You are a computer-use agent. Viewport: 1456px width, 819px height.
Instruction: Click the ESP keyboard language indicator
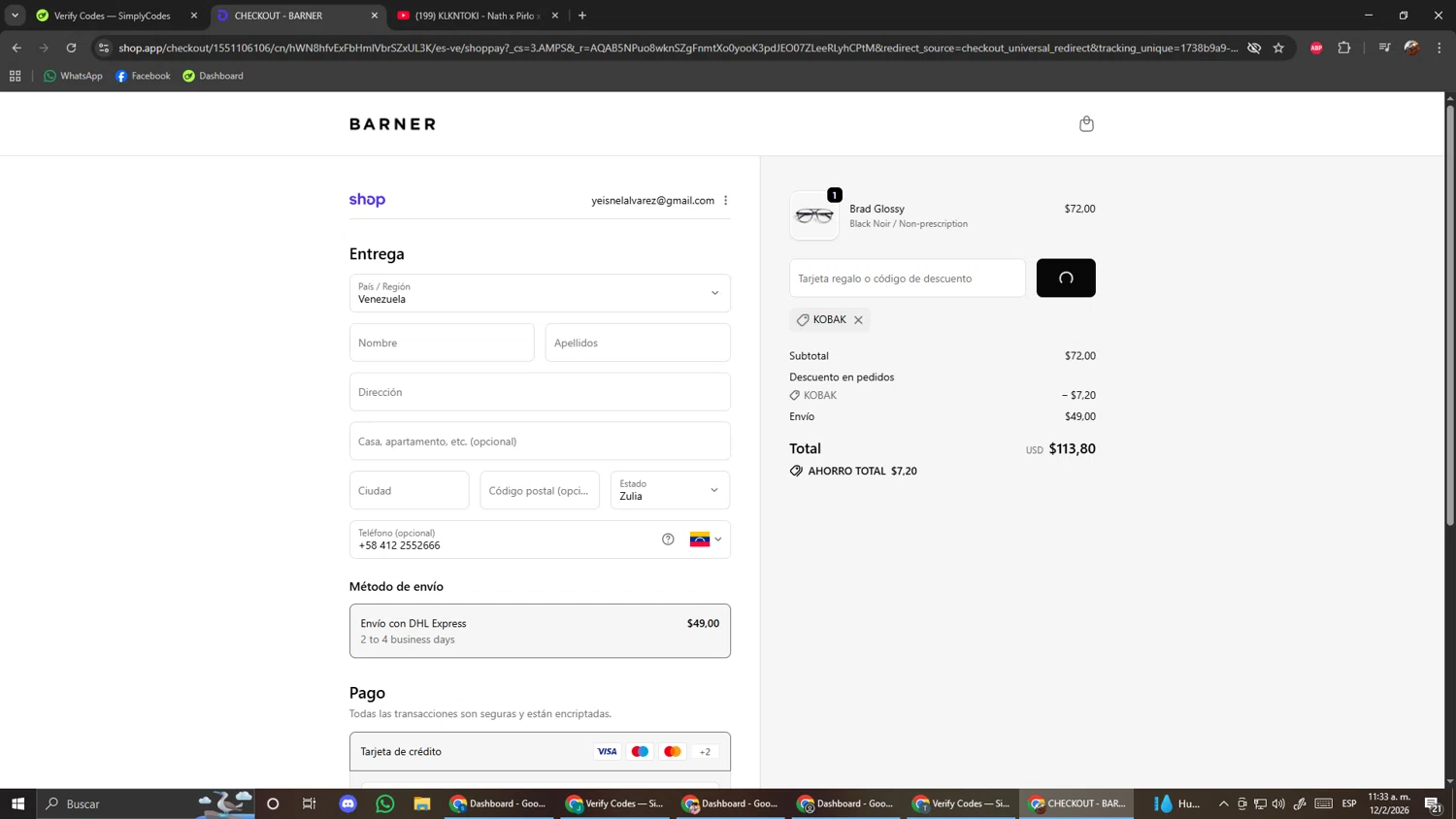(x=1349, y=803)
